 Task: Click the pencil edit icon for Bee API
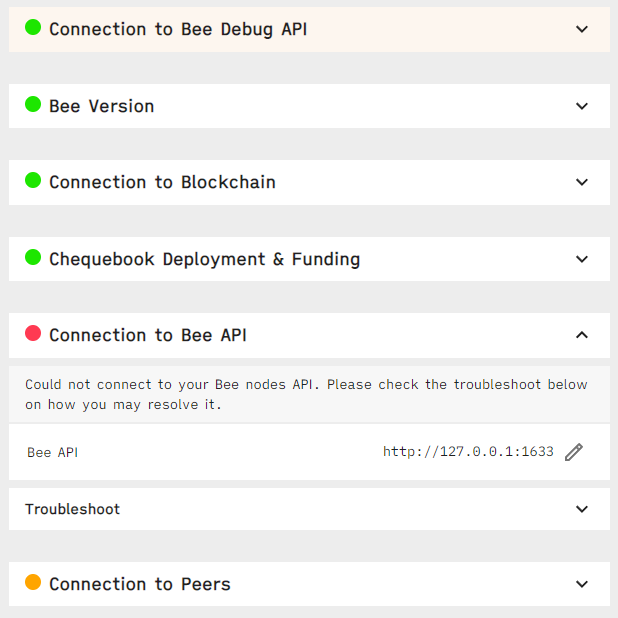point(573,452)
